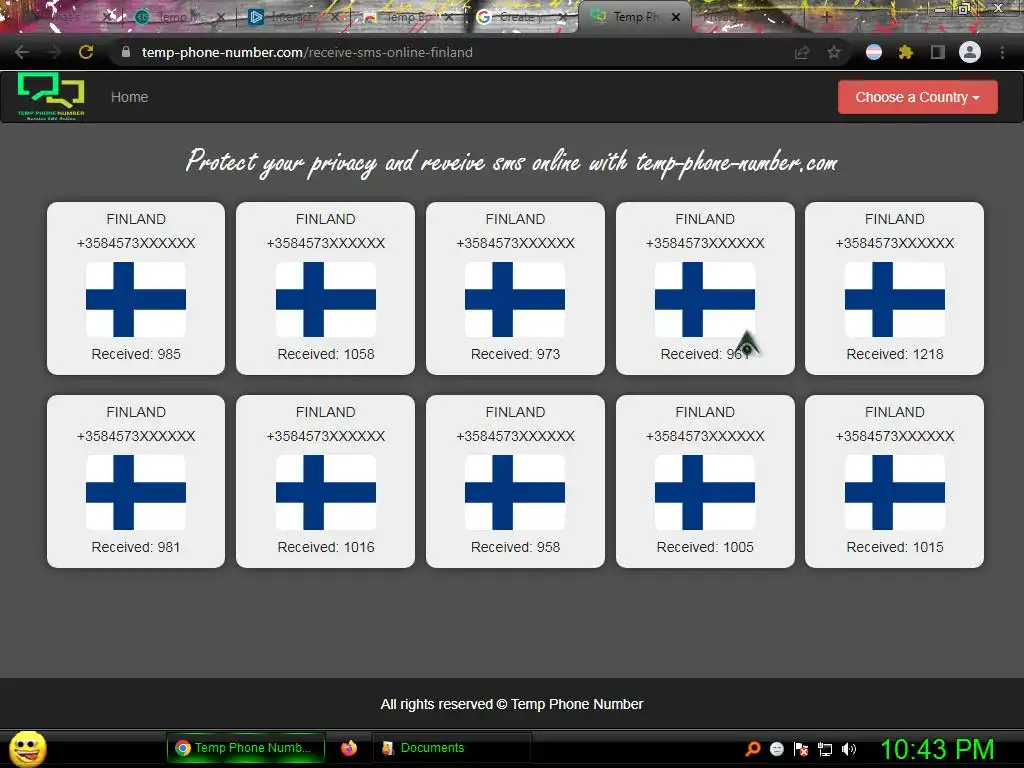
Task: Click the flag above Received: 1015
Action: 895,492
